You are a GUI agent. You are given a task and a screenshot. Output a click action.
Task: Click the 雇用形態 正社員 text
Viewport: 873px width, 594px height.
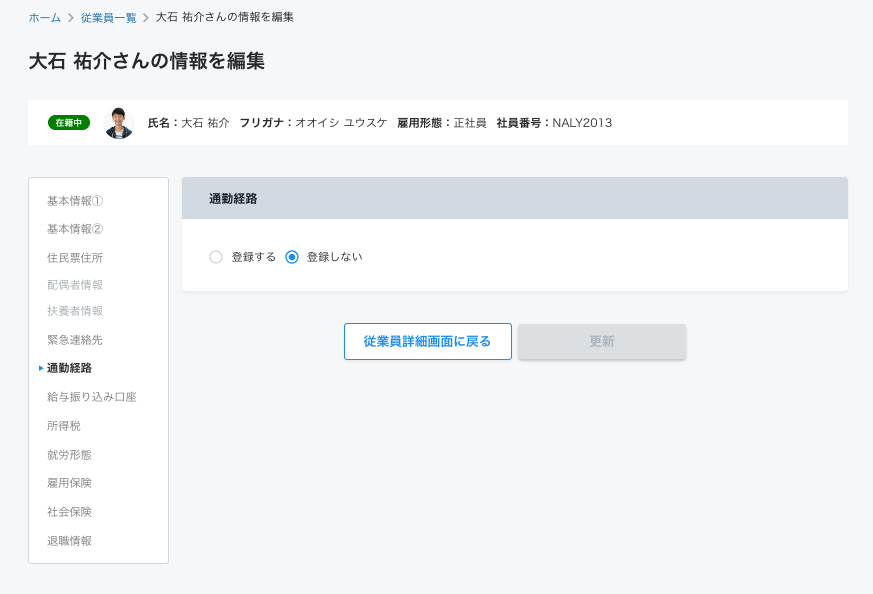(x=442, y=123)
